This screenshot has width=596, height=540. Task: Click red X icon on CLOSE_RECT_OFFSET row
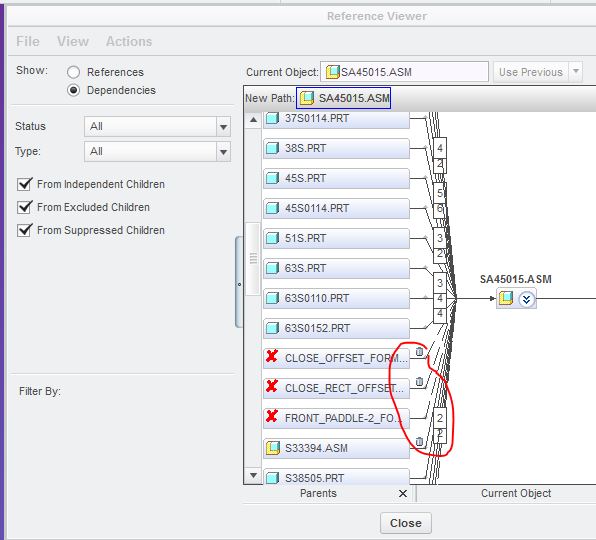272,386
